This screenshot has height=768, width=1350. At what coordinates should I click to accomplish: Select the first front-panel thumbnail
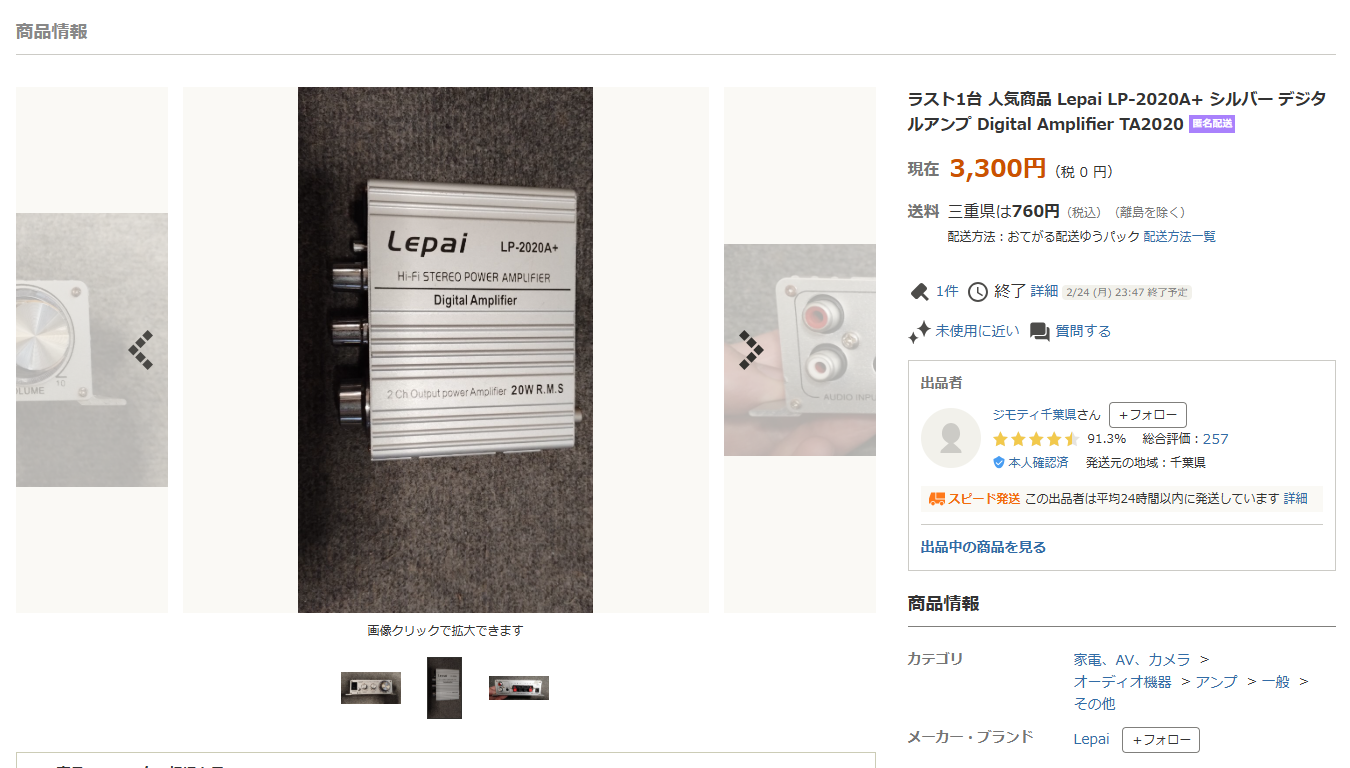click(371, 688)
